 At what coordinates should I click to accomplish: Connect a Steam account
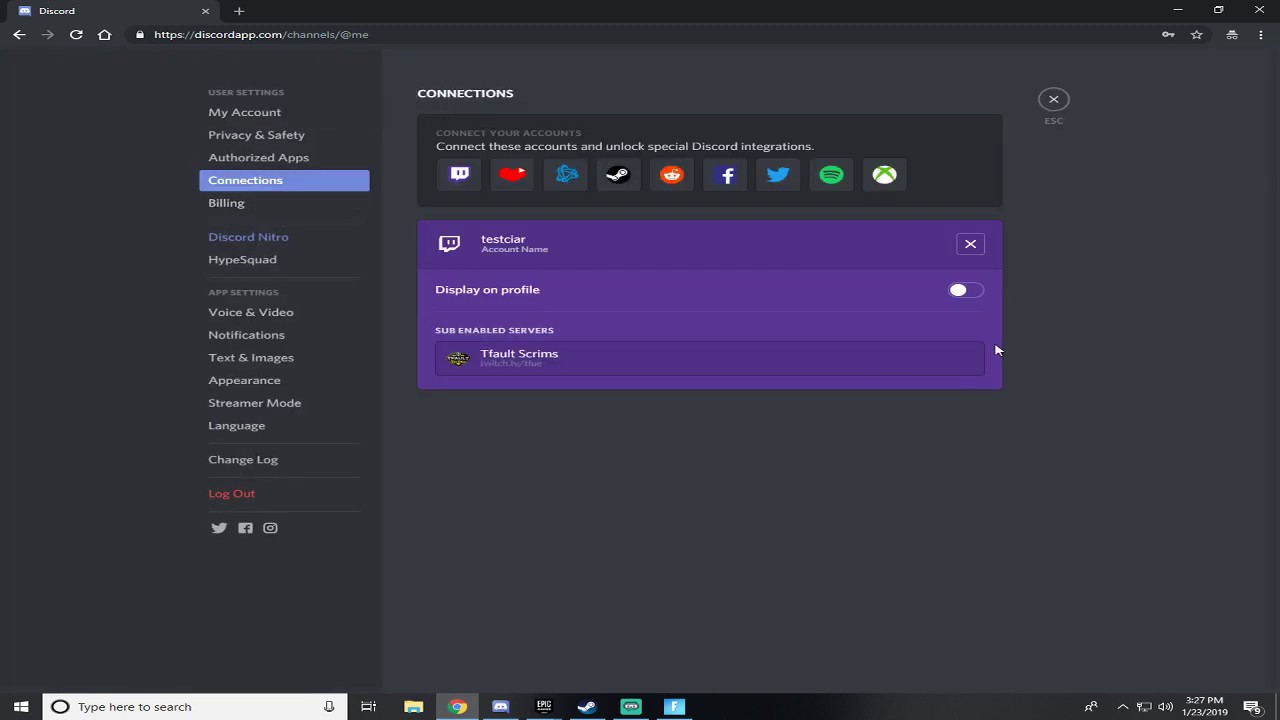(x=619, y=174)
